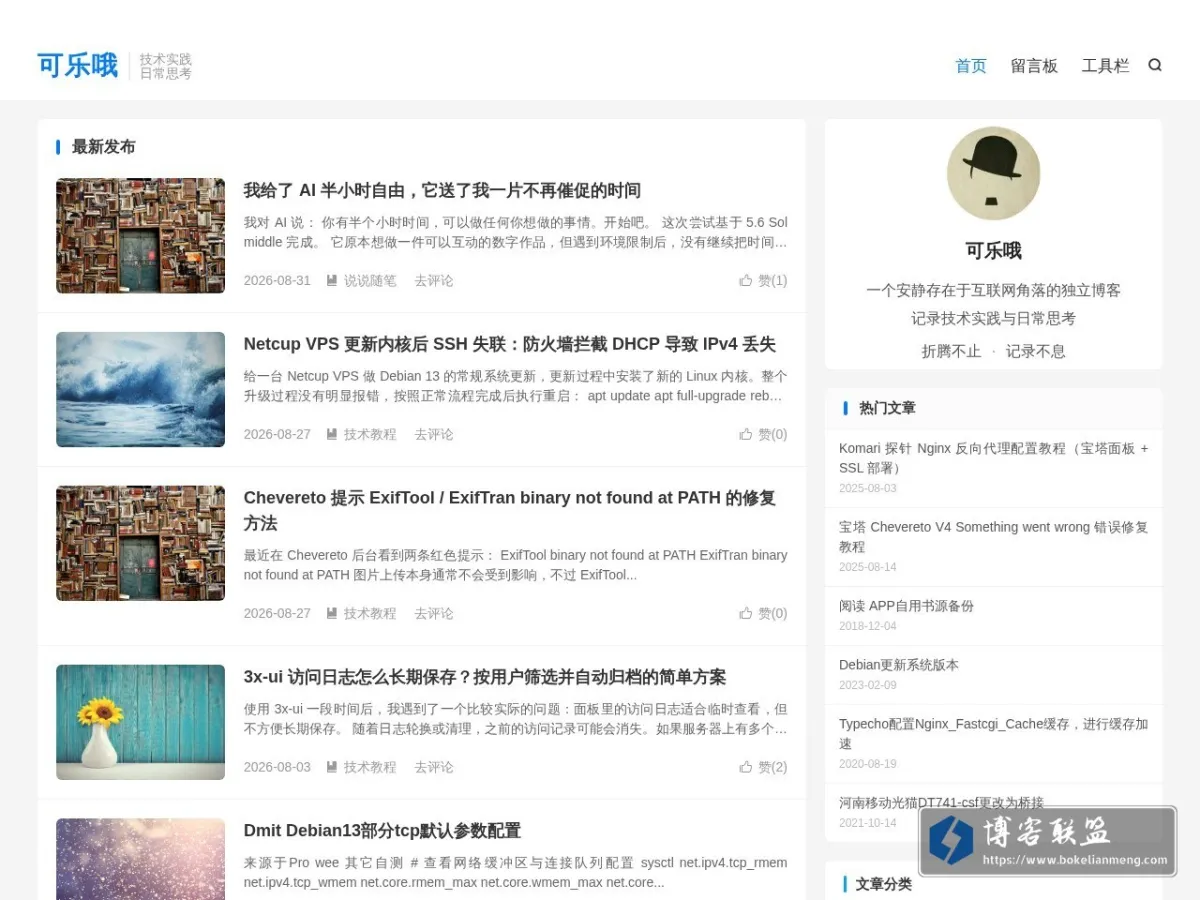The height and width of the screenshot is (900, 1200).
Task: Click the 最新发布 section heading
Action: point(103,147)
